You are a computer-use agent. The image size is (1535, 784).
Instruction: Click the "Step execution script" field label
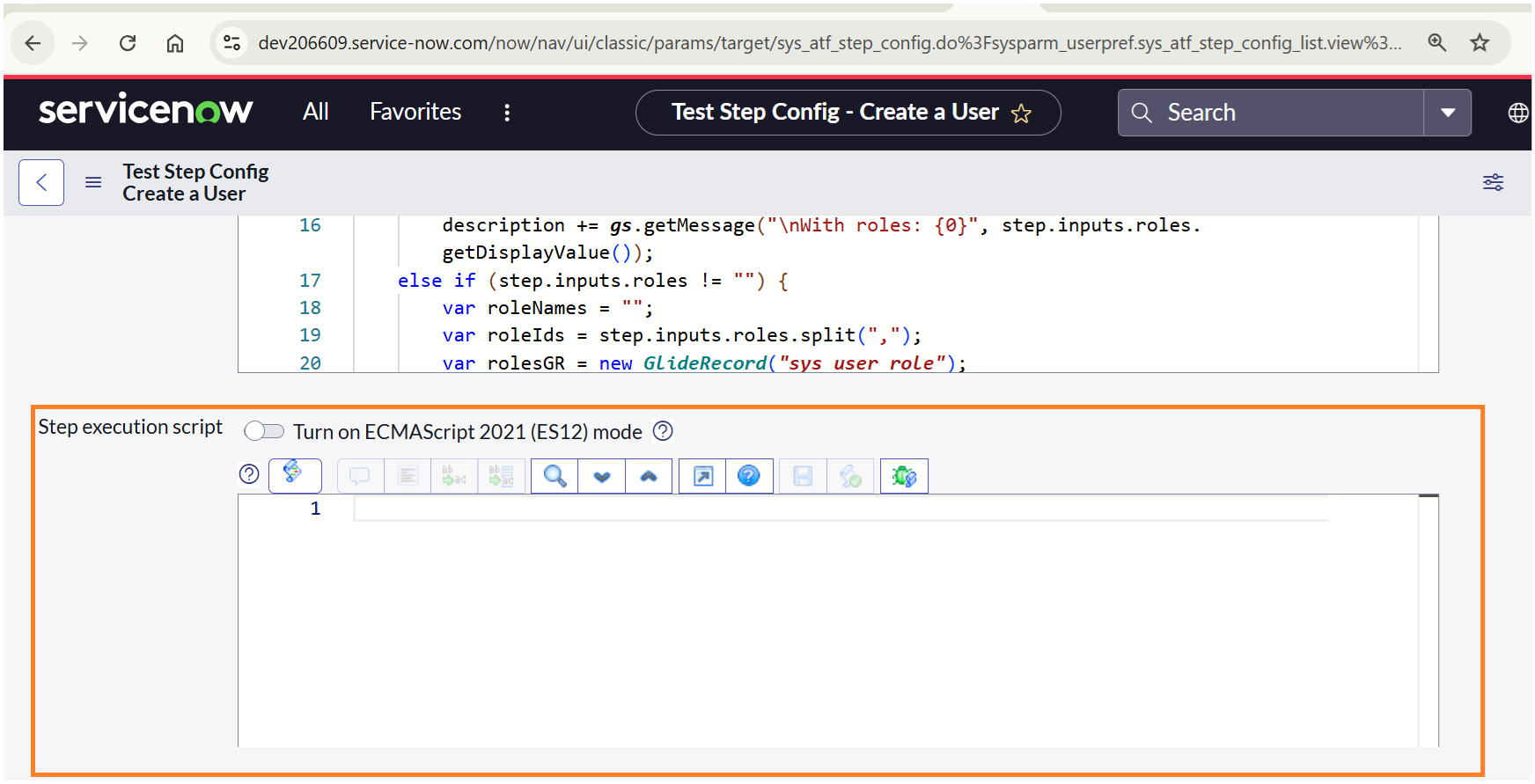click(130, 427)
